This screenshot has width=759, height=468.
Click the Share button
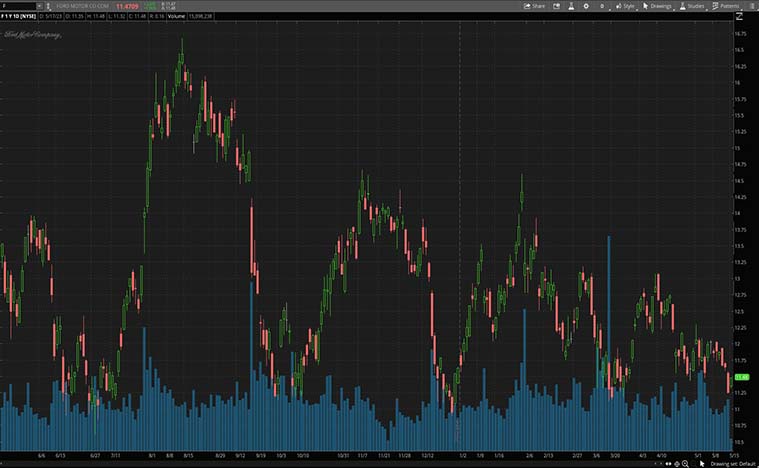click(x=535, y=6)
